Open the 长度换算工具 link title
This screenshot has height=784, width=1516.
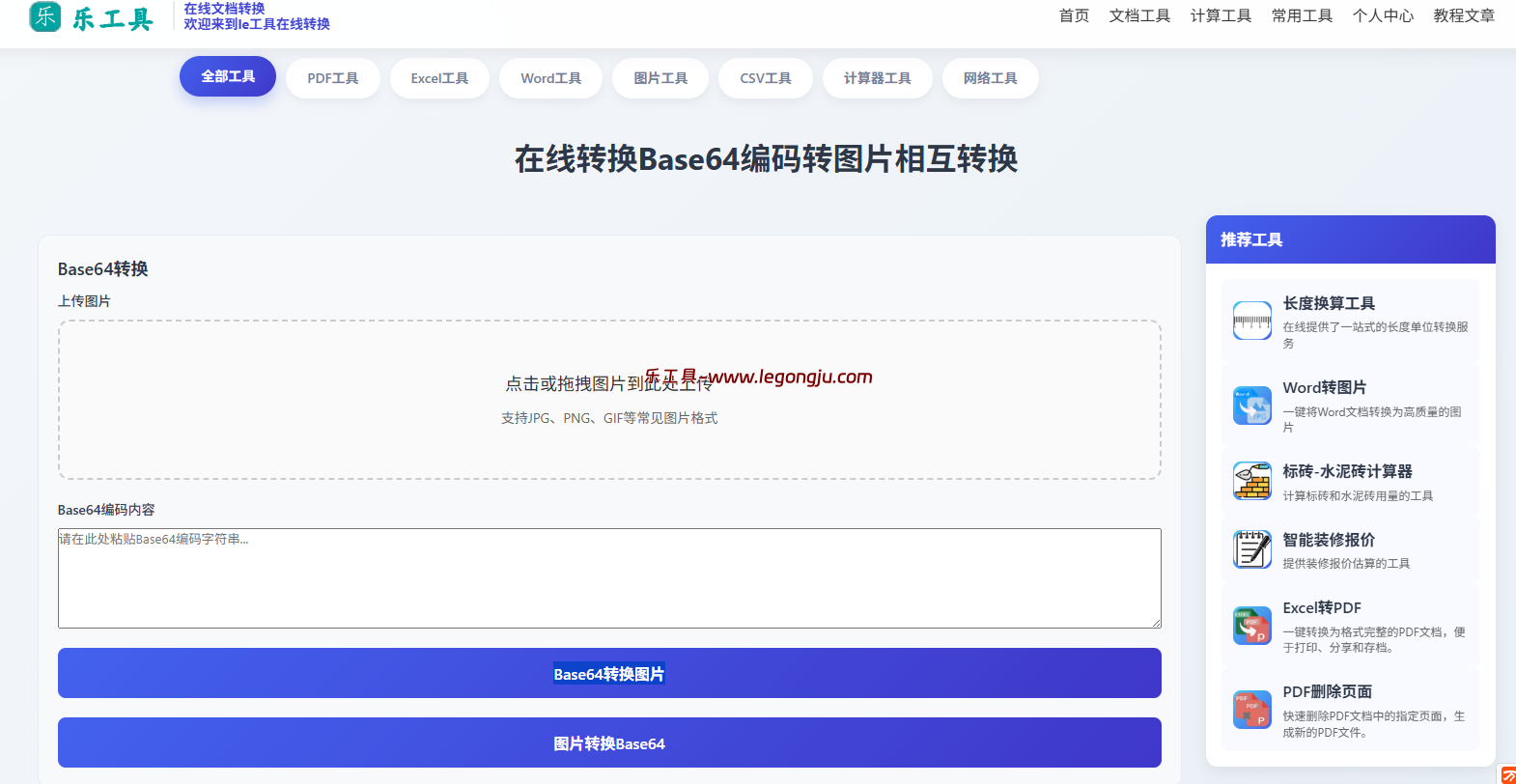(1329, 303)
